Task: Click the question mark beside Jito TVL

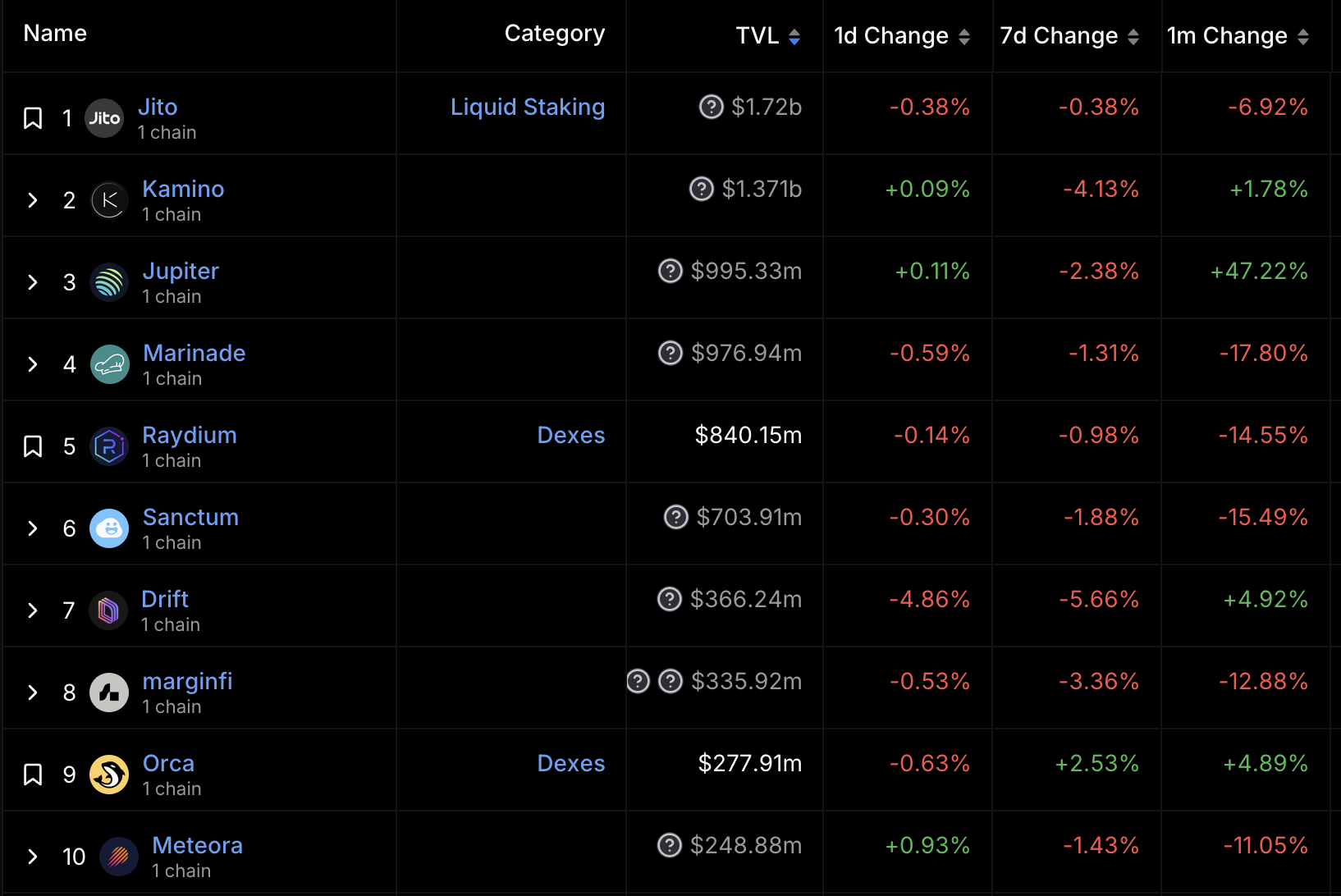Action: coord(711,107)
